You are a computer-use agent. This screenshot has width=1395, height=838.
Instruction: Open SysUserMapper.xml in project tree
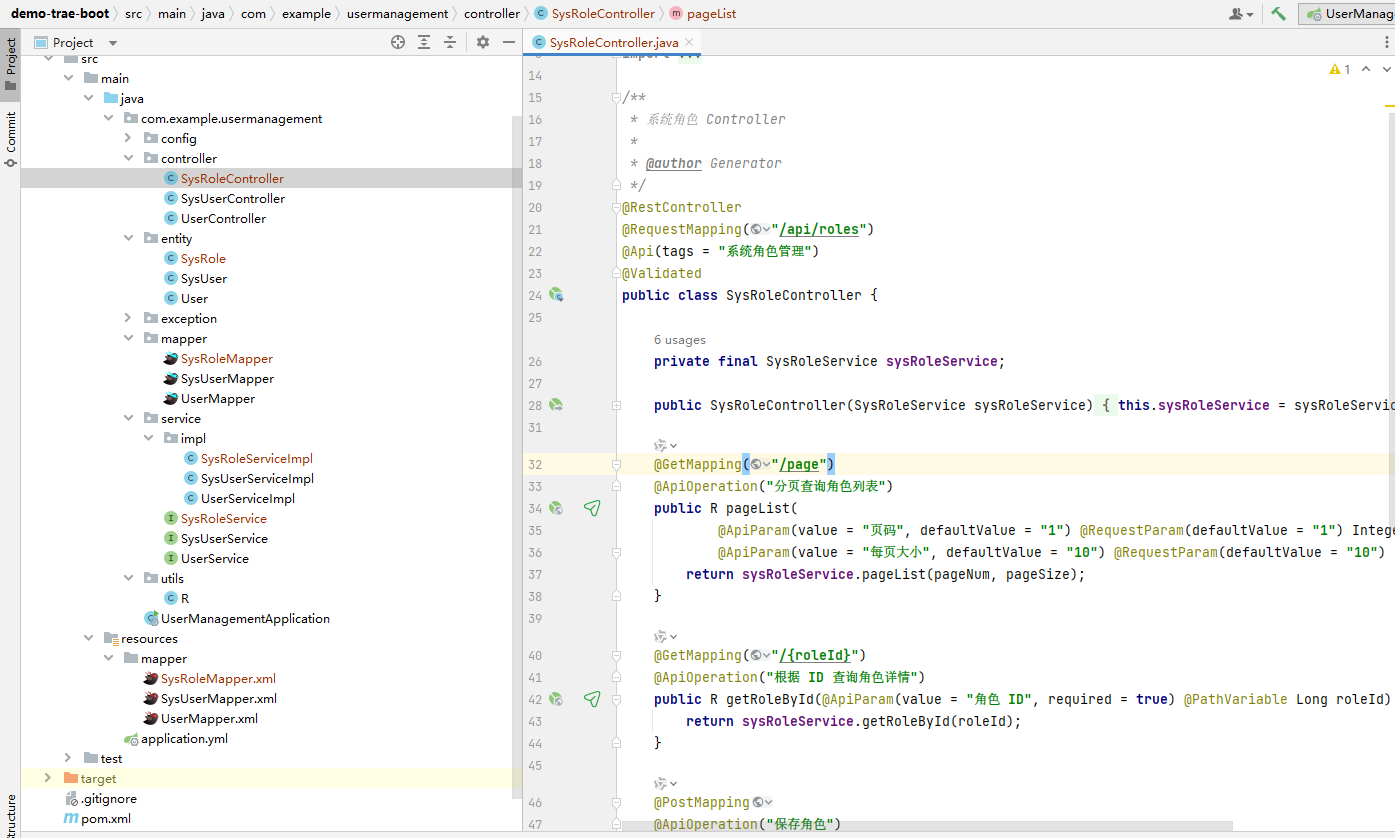pyautogui.click(x=218, y=698)
